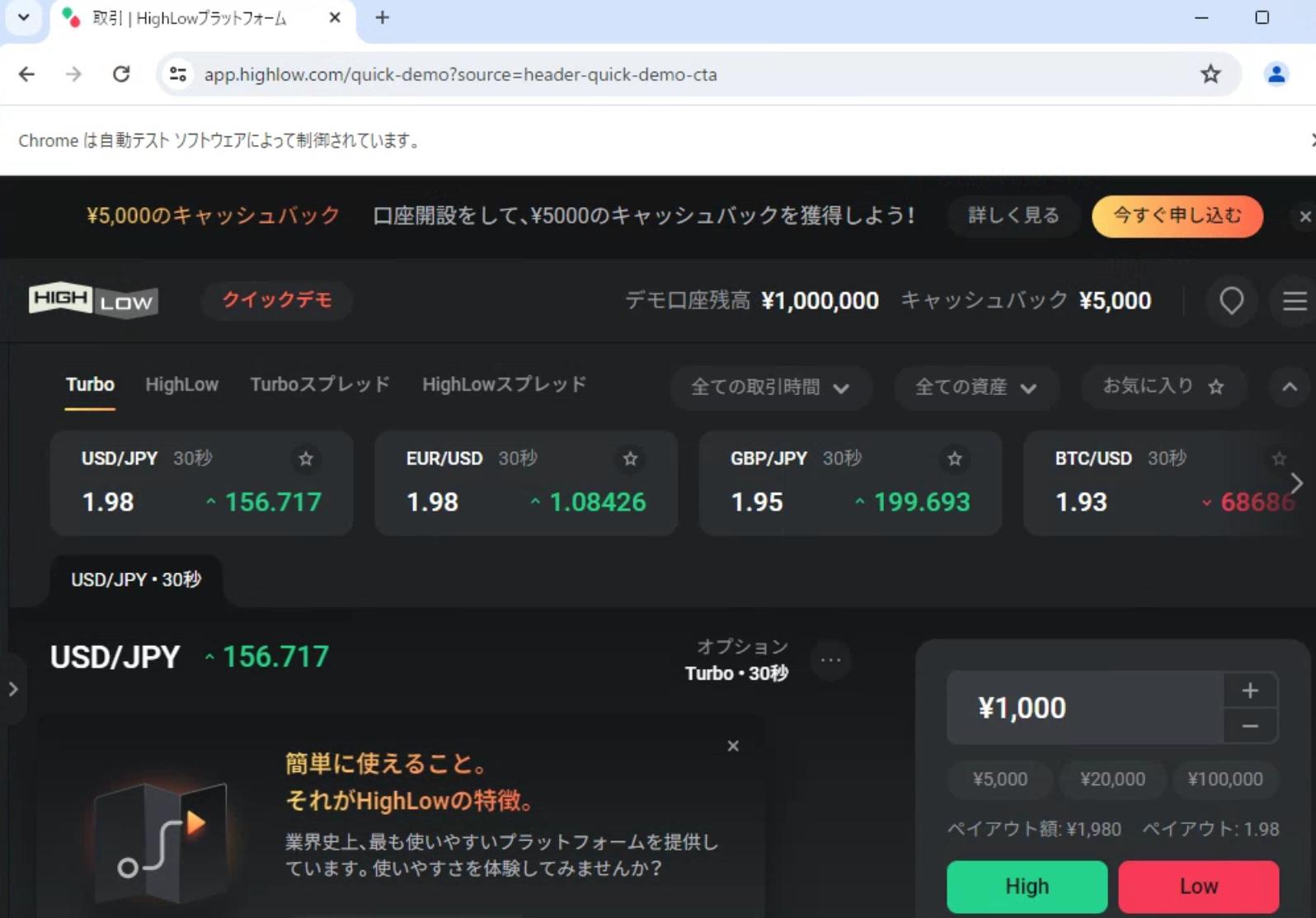Image resolution: width=1316 pixels, height=918 pixels.
Task: Click the 詳しく見る button
Action: click(1013, 216)
